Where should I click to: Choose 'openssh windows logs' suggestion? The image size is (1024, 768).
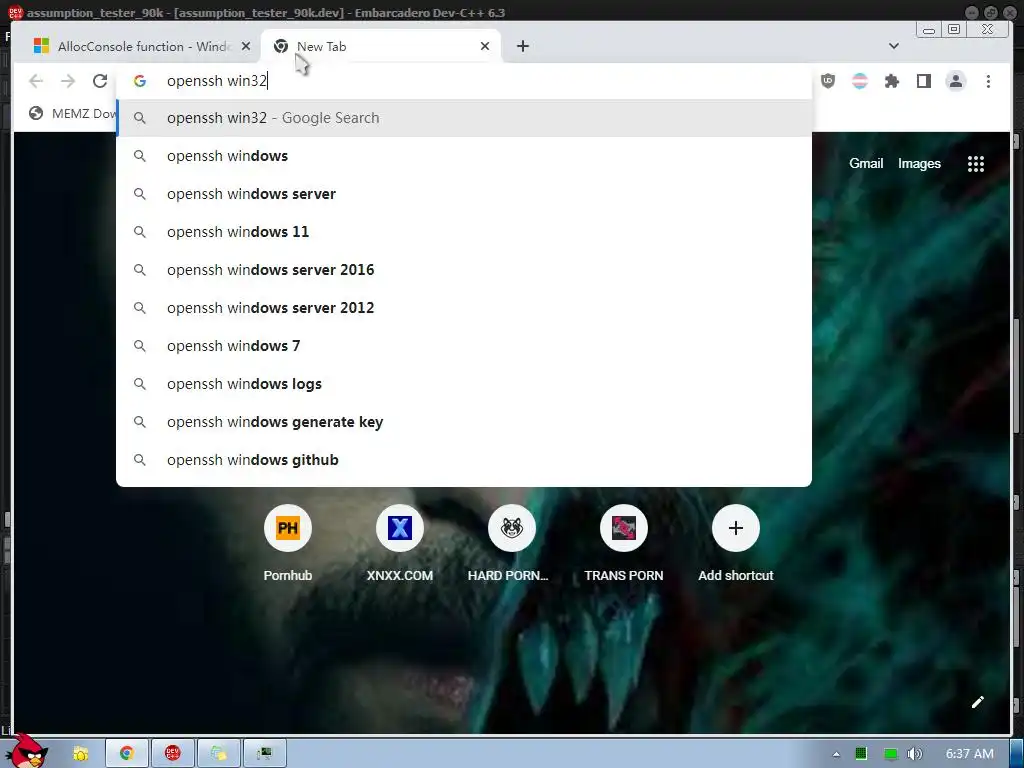pos(464,384)
